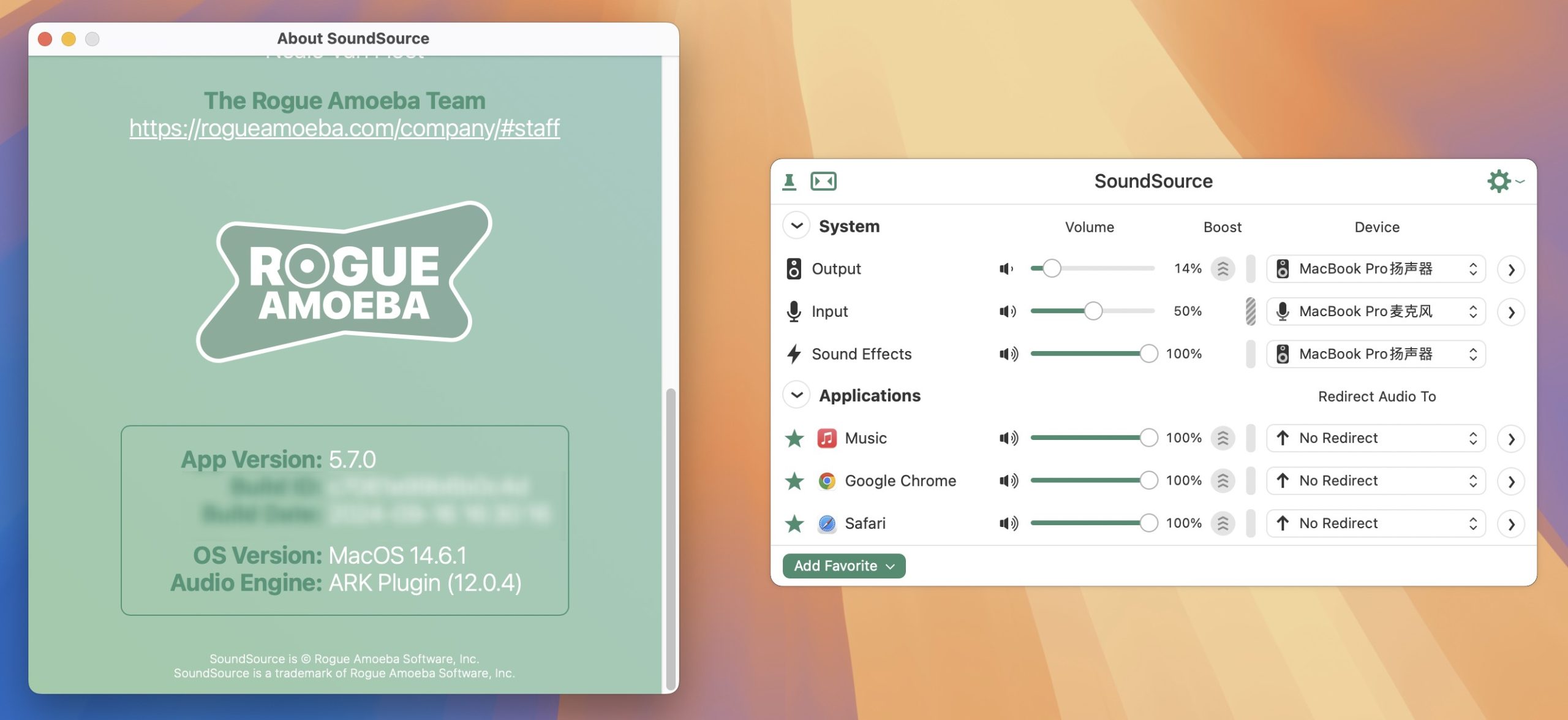Screen dimensions: 1568x720
Task: Mute the Output volume
Action: click(x=1007, y=268)
